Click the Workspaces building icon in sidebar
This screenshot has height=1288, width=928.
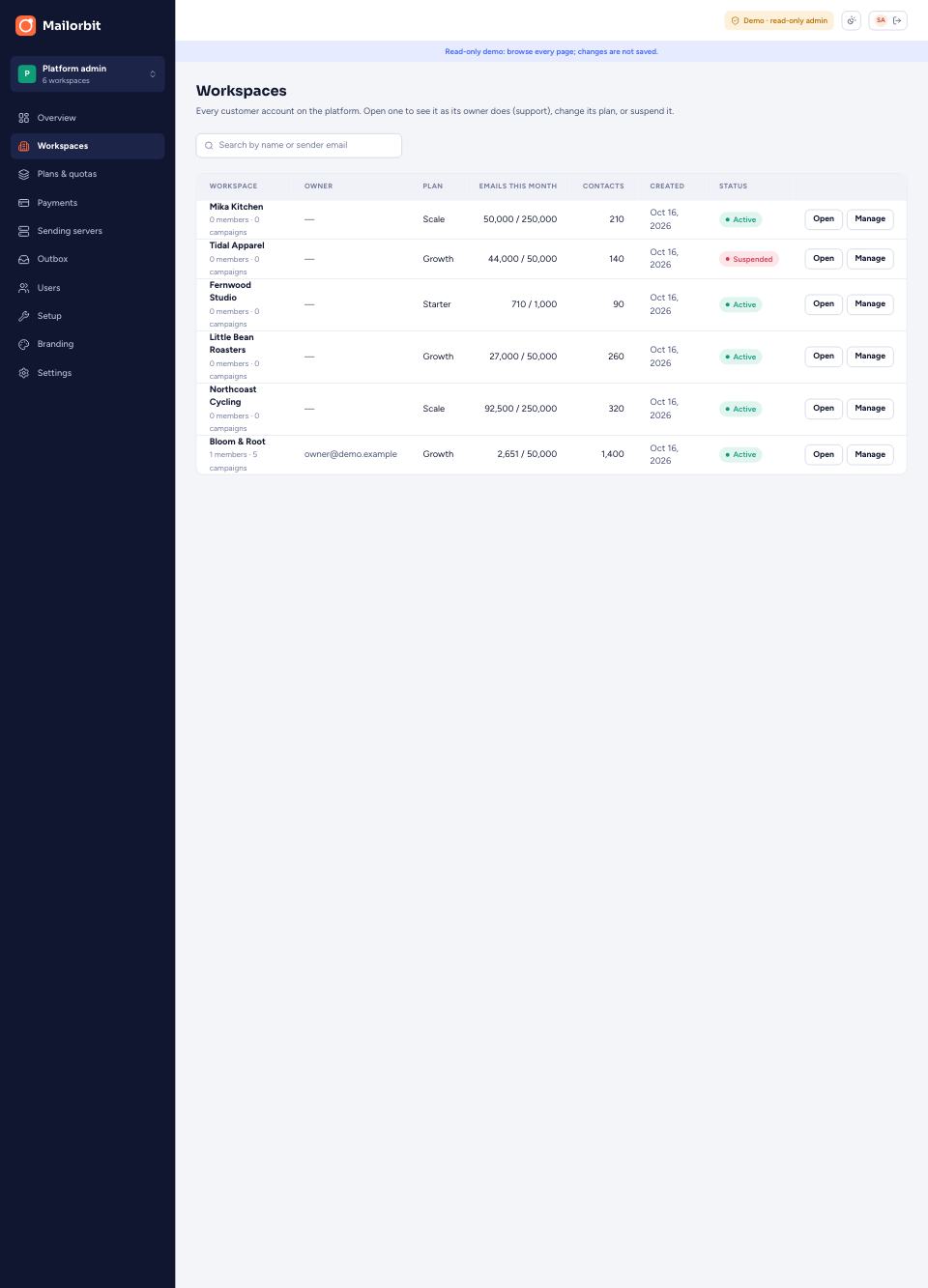pos(24,146)
